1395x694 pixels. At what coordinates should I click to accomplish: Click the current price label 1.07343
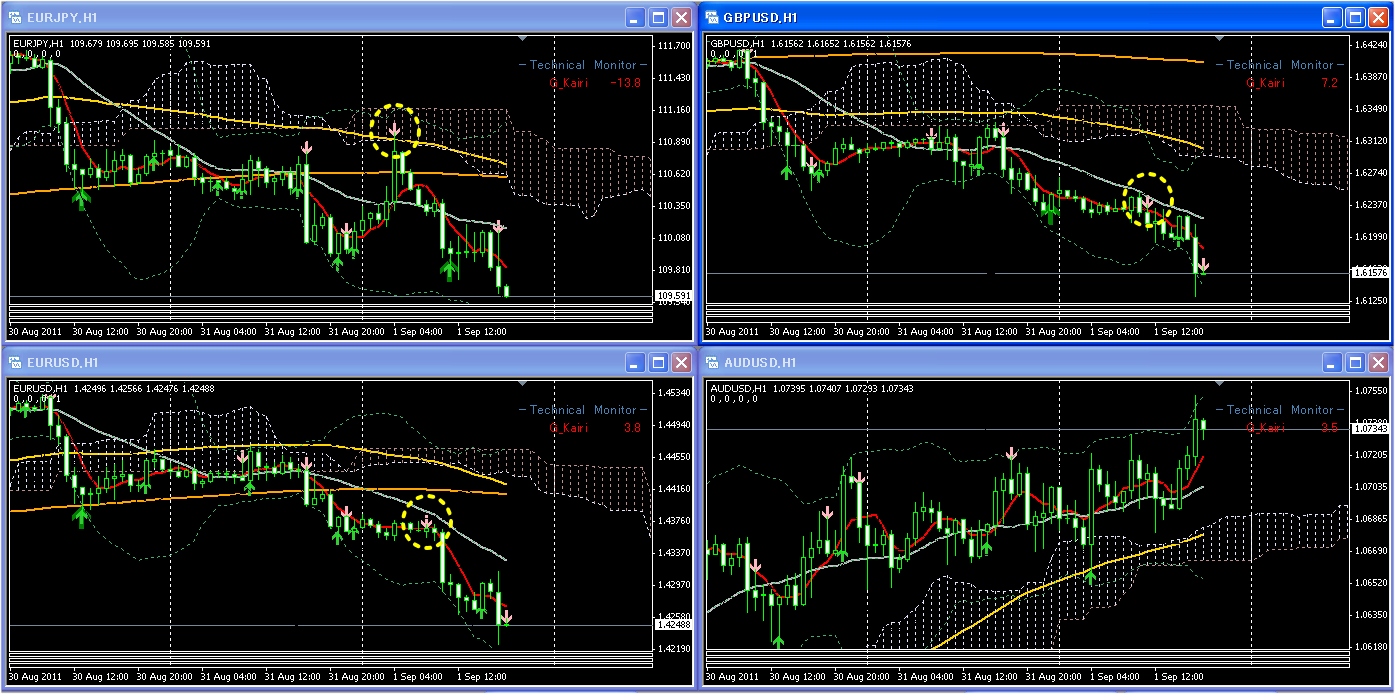[1369, 428]
